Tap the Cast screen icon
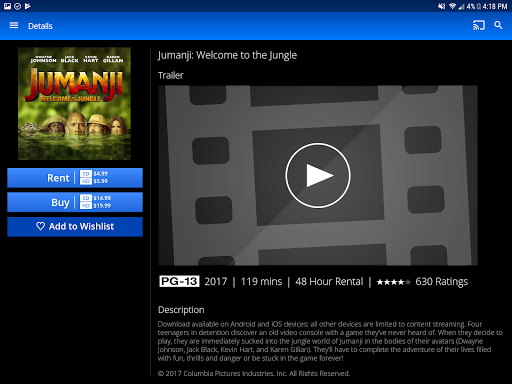This screenshot has height=384, width=512. click(x=479, y=25)
